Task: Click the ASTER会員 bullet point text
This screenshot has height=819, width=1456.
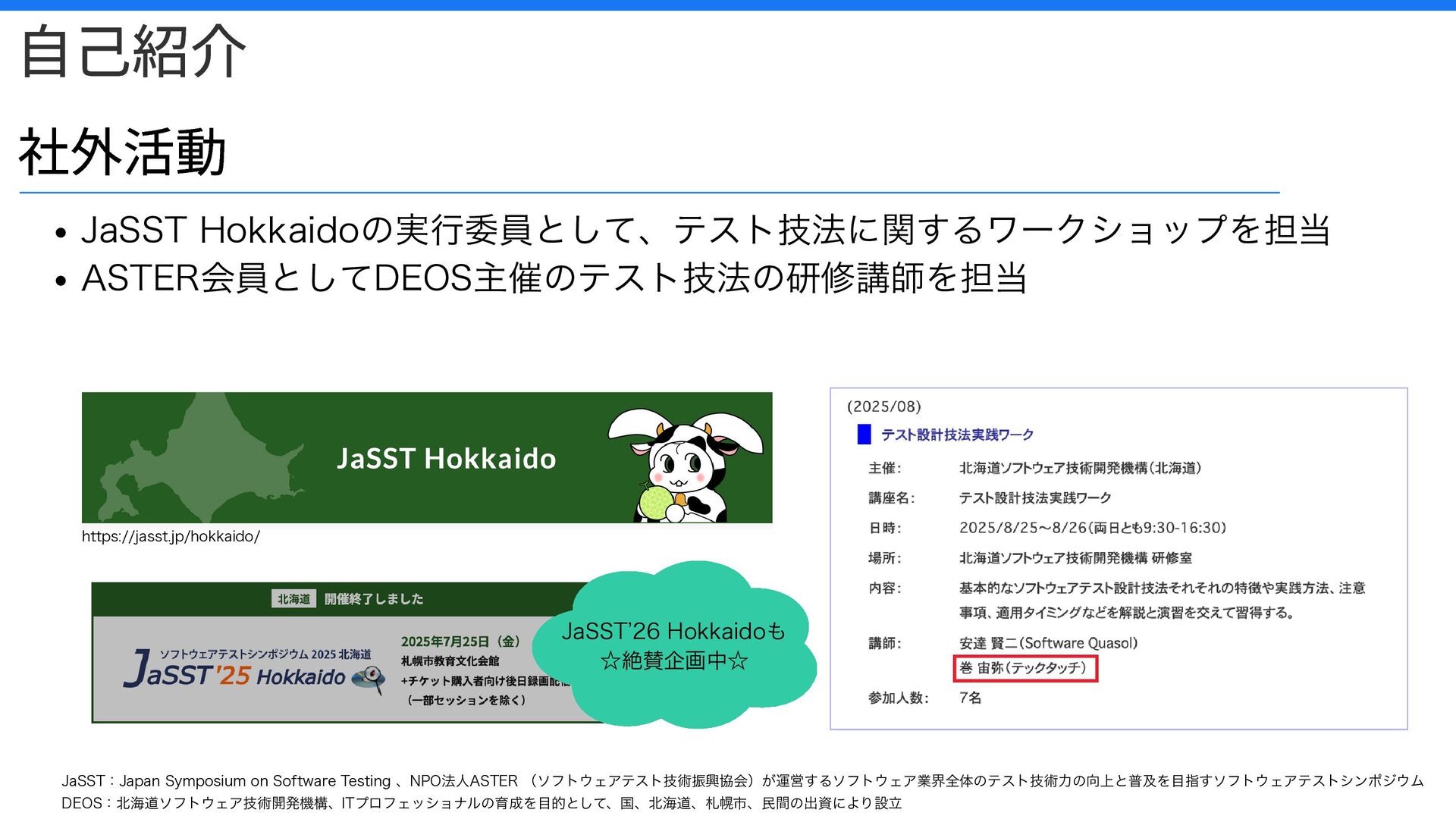Action: click(x=554, y=278)
